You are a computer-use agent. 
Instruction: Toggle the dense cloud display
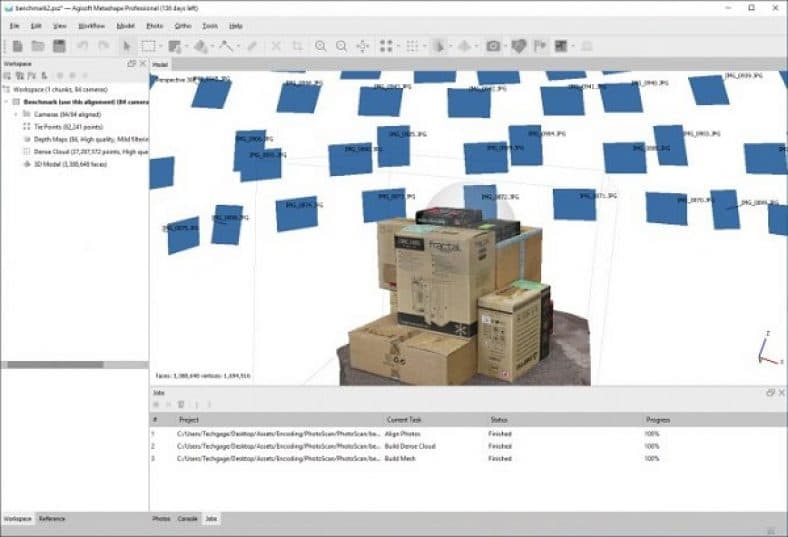tap(412, 46)
